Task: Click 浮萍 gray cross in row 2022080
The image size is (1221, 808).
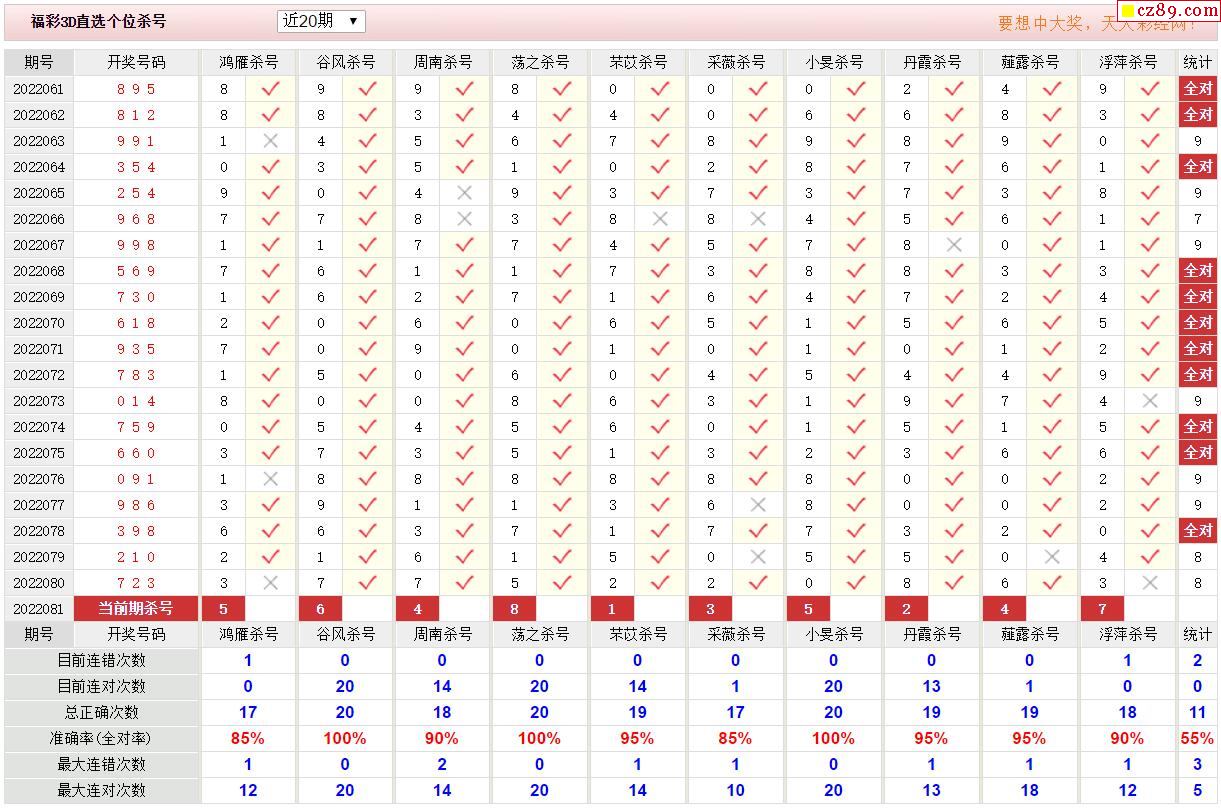Action: 1150,583
